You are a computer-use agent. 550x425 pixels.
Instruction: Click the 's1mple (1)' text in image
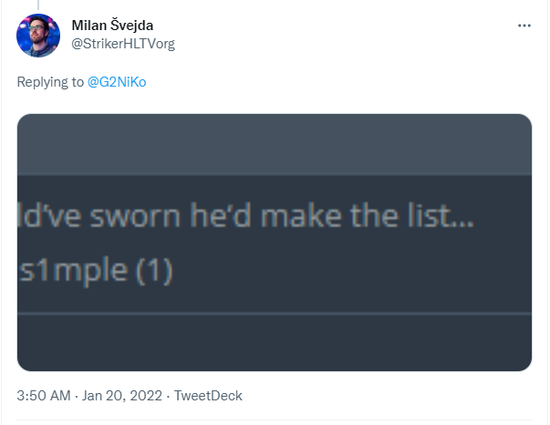click(96, 270)
